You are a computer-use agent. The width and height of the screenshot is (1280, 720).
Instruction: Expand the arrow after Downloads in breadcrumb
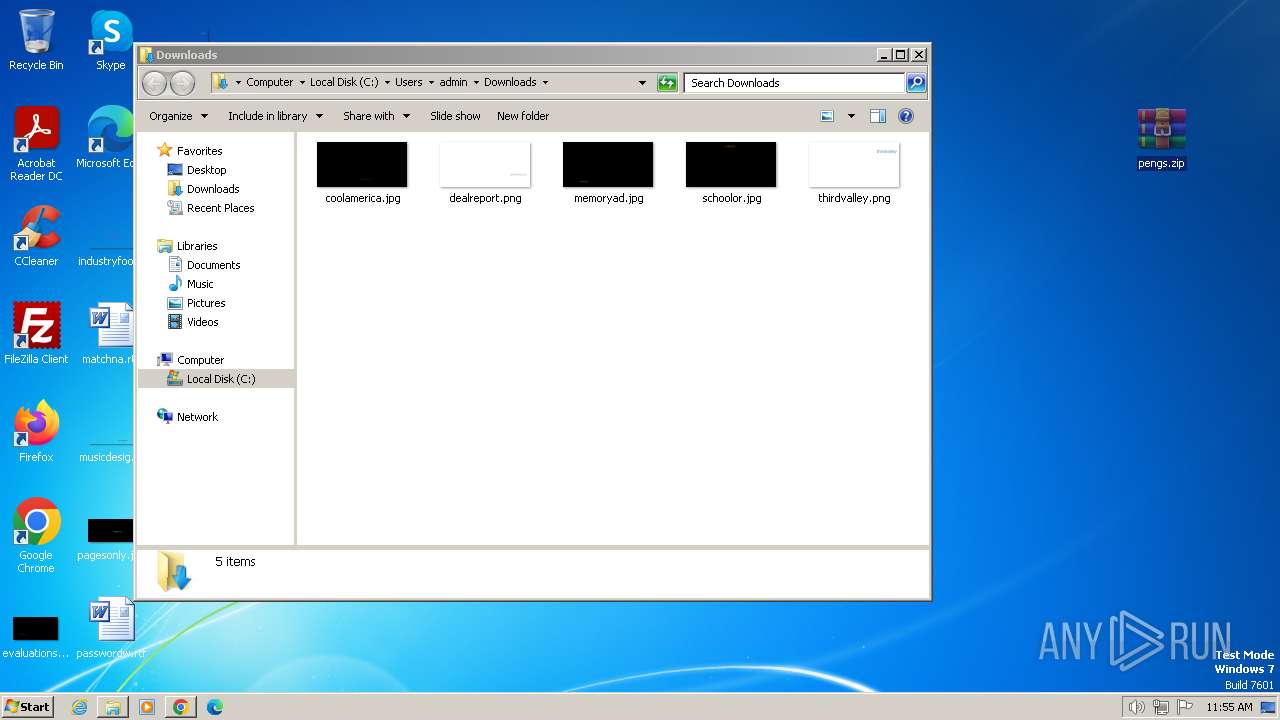click(545, 82)
